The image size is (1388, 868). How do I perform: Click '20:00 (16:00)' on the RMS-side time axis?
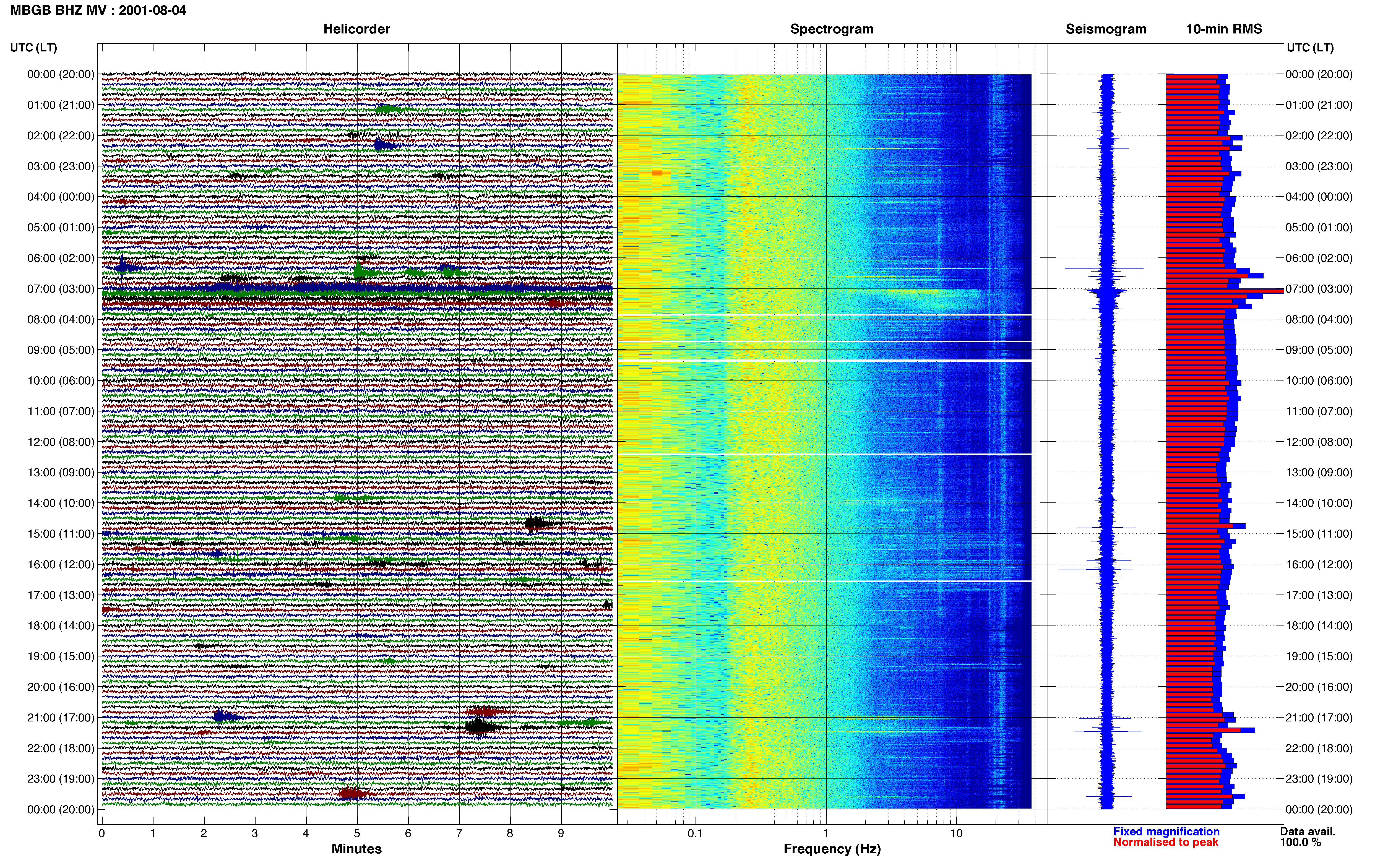(1319, 687)
